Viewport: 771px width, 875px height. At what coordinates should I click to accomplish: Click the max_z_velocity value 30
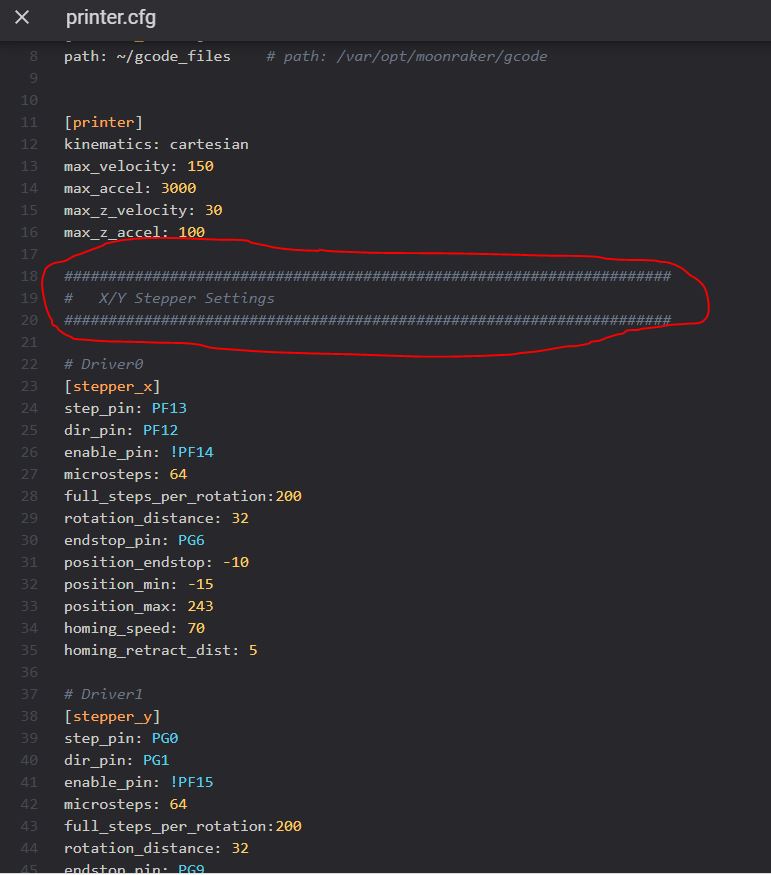[x=213, y=210]
